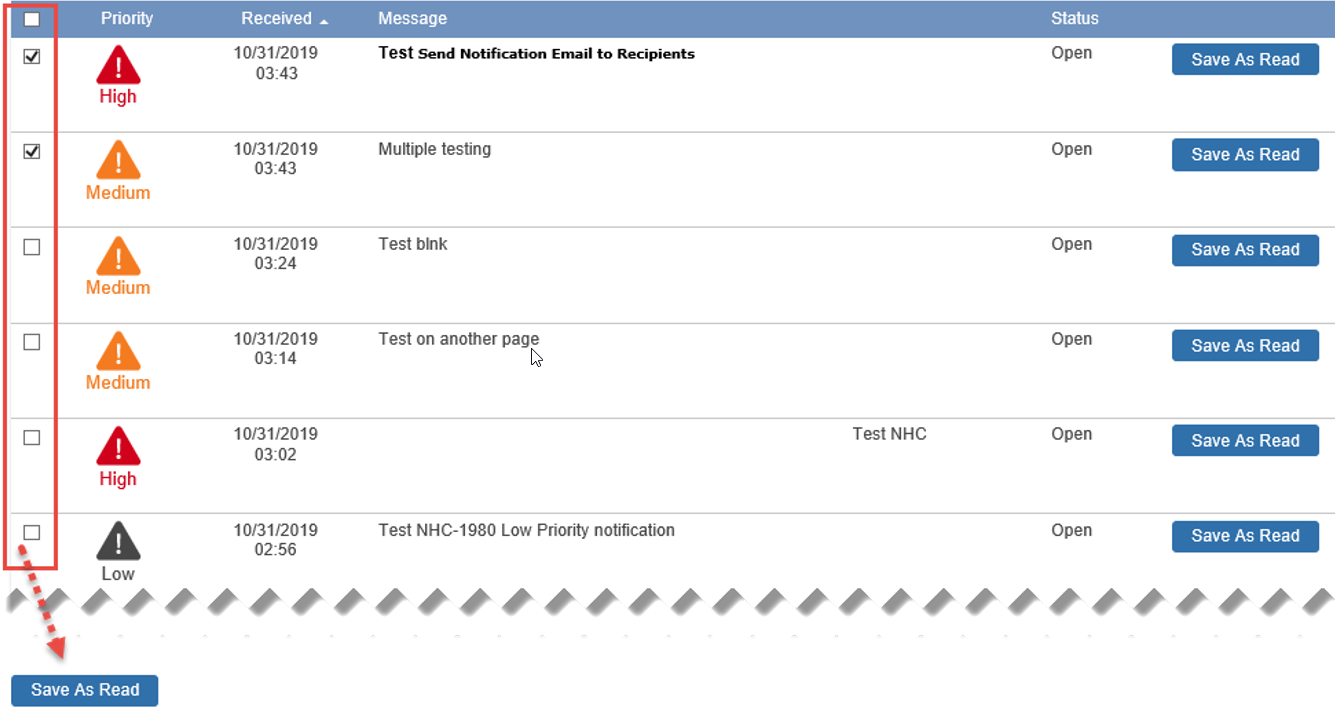Click Medium priority icon for Multiple testing
The height and width of the screenshot is (718, 1335).
click(118, 161)
